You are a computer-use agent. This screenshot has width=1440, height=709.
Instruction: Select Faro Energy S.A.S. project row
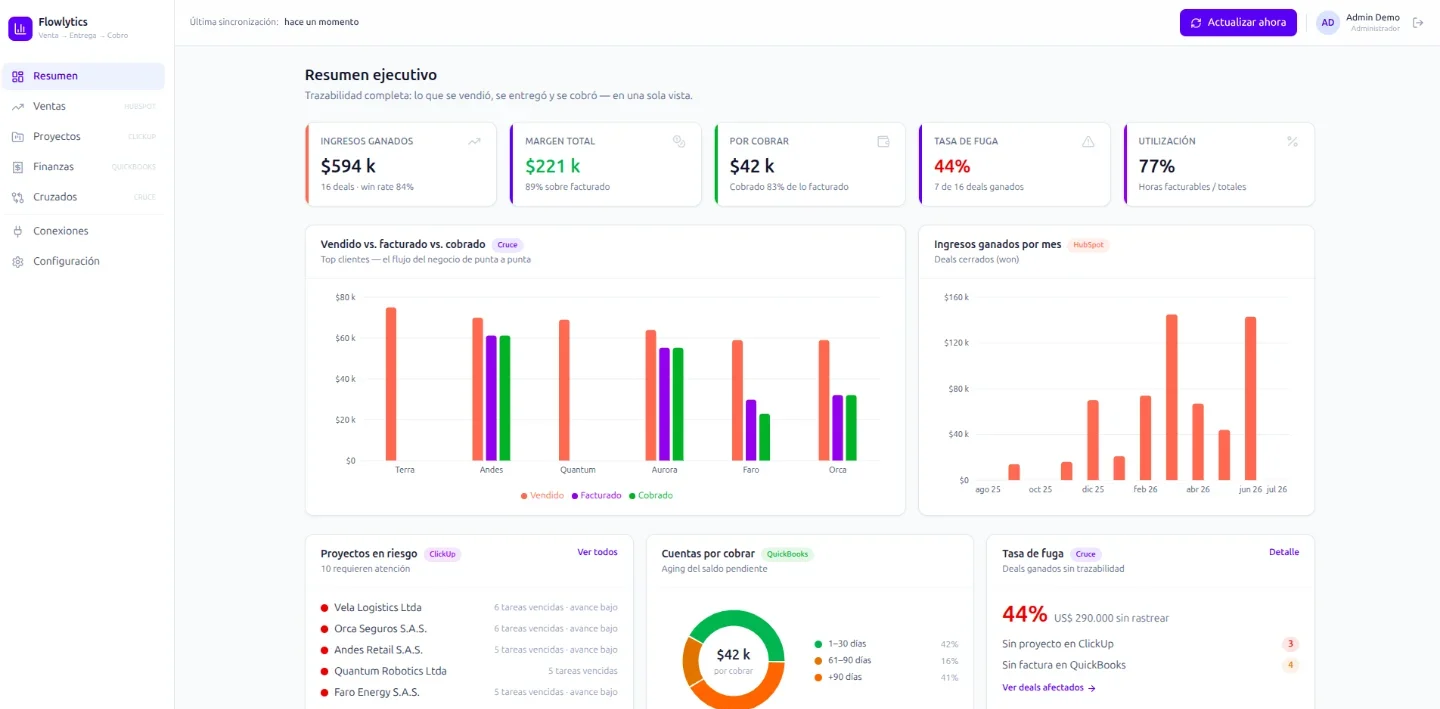pyautogui.click(x=469, y=692)
